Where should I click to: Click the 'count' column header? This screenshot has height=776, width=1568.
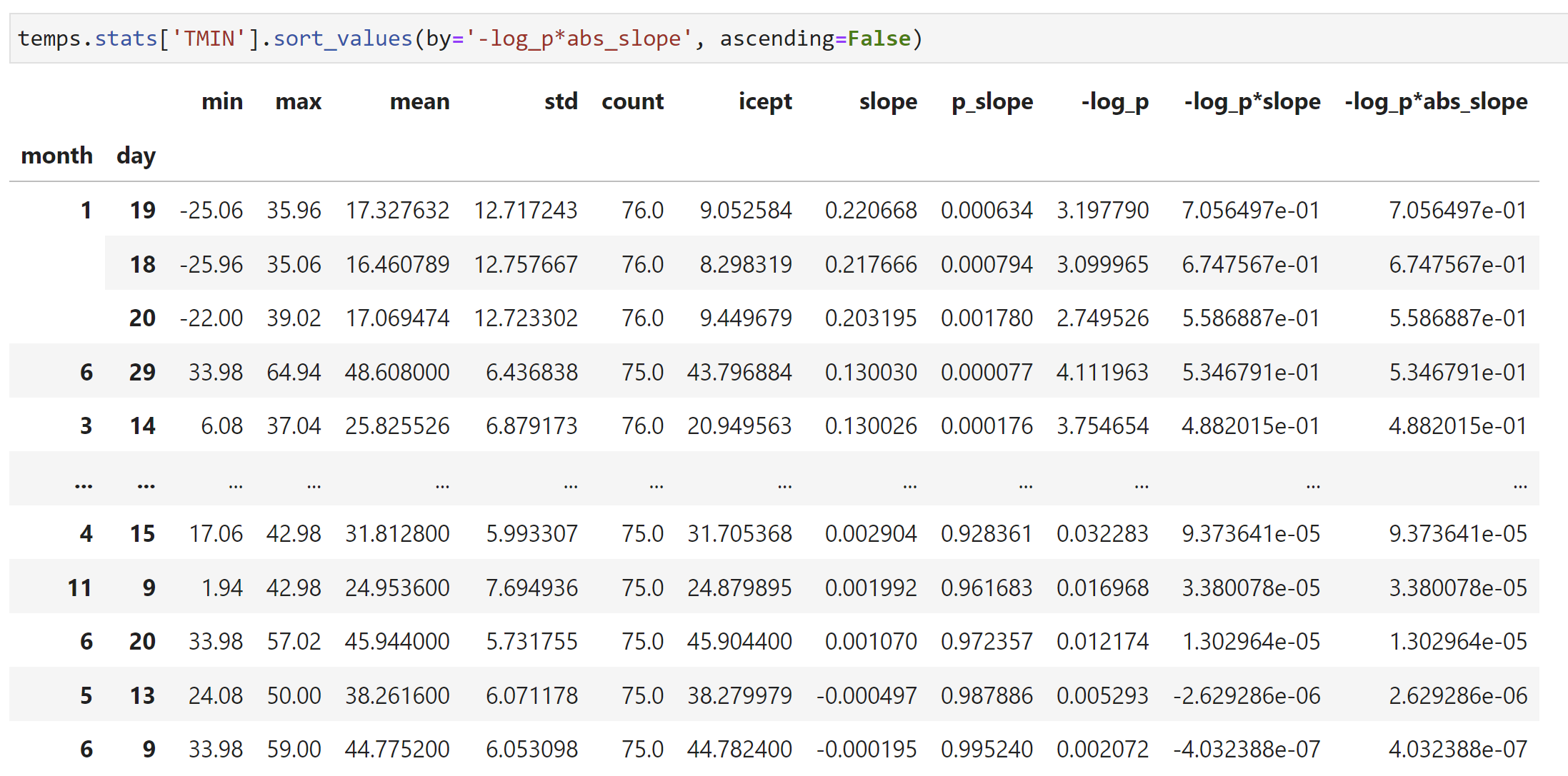click(x=632, y=101)
